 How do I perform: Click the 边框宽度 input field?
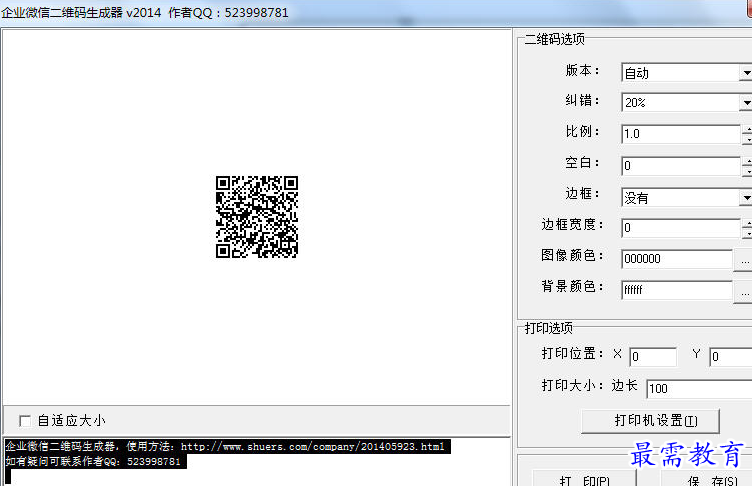681,228
